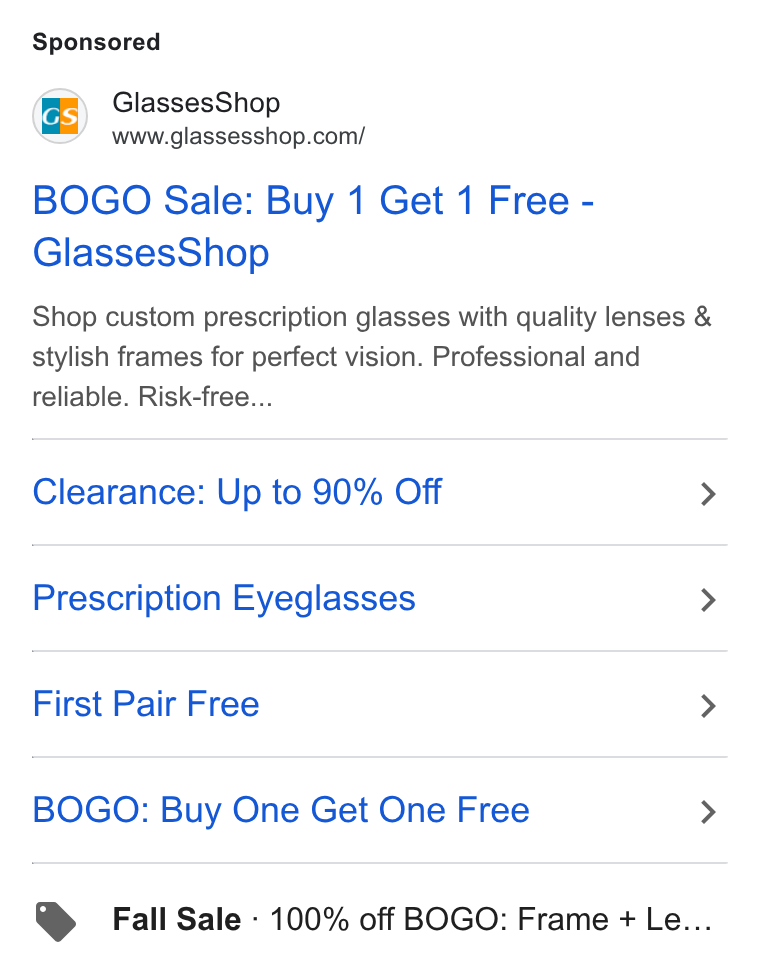This screenshot has height=980, width=760.
Task: Click the arrow beside First Pair Free
Action: [x=708, y=706]
